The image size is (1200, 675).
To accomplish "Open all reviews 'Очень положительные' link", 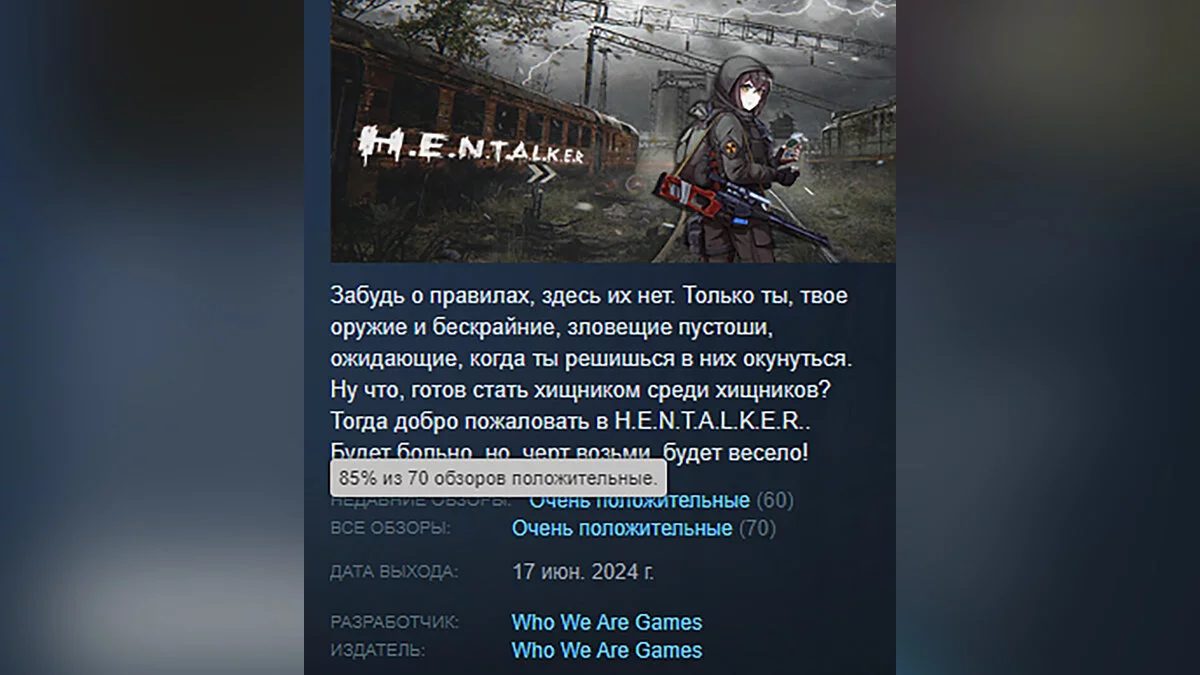I will [622, 528].
